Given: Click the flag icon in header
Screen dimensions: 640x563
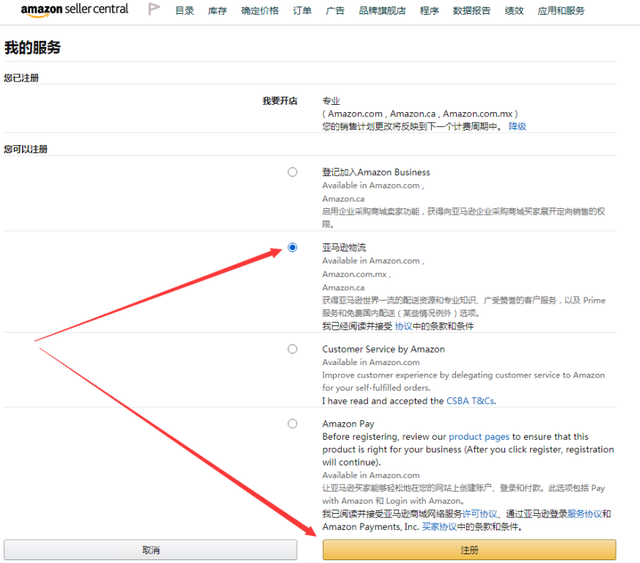Looking at the screenshot, I should 153,9.
